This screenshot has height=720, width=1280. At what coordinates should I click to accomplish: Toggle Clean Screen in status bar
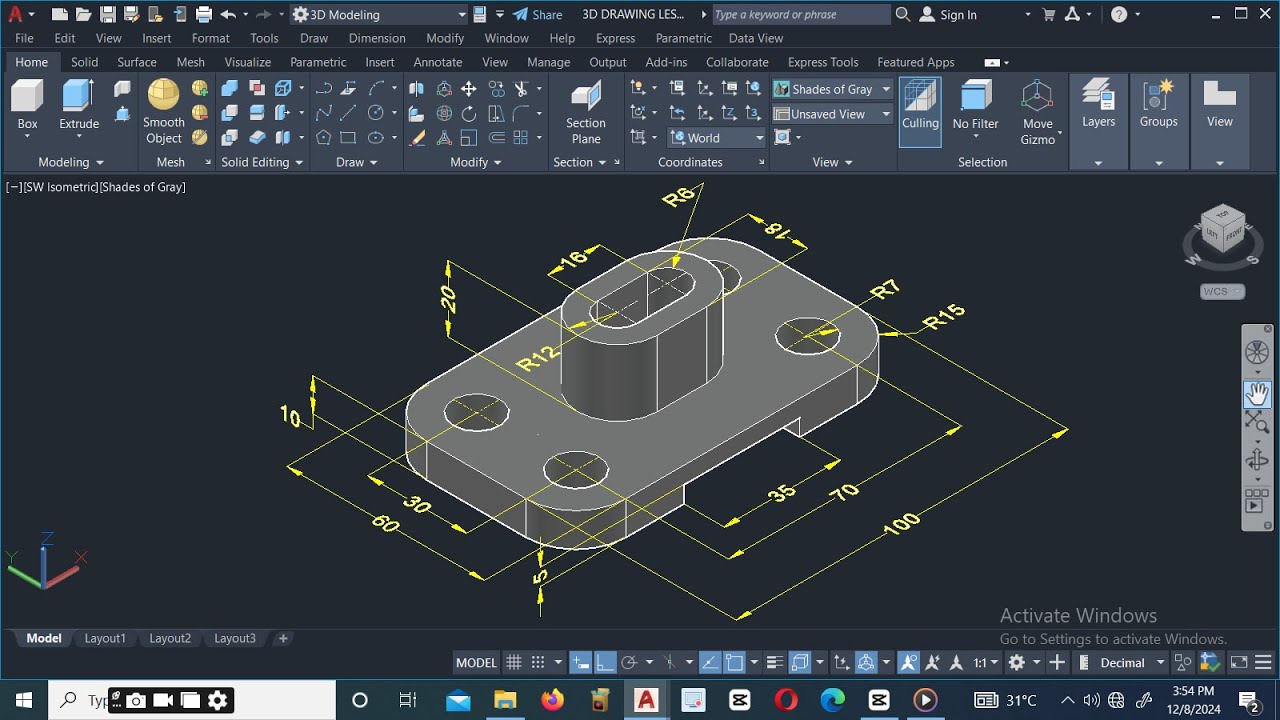1239,662
